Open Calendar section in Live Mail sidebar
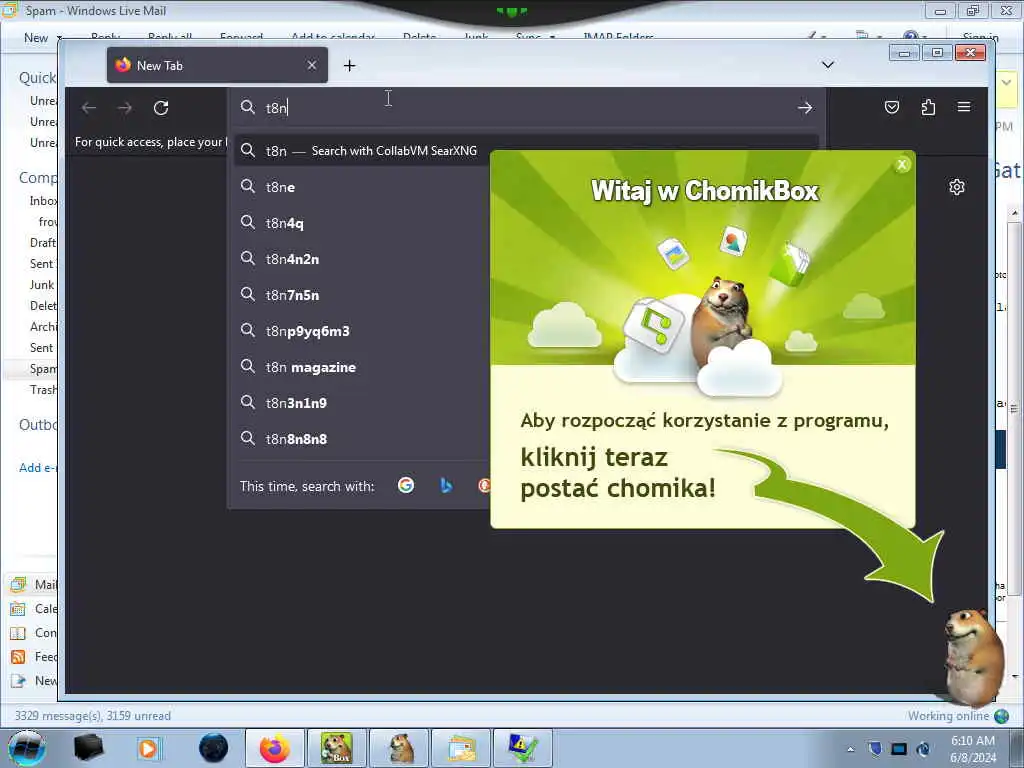The width and height of the screenshot is (1024, 768). coord(34,609)
